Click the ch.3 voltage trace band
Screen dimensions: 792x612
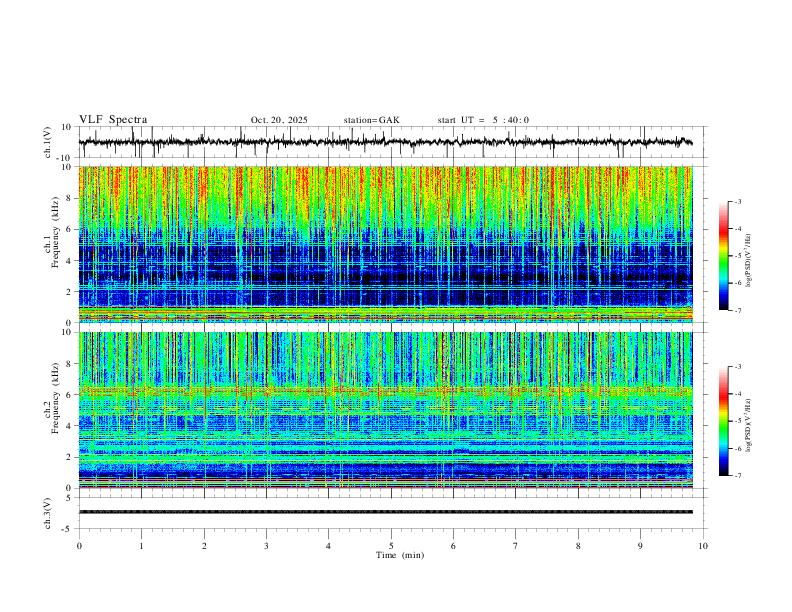coord(386,512)
